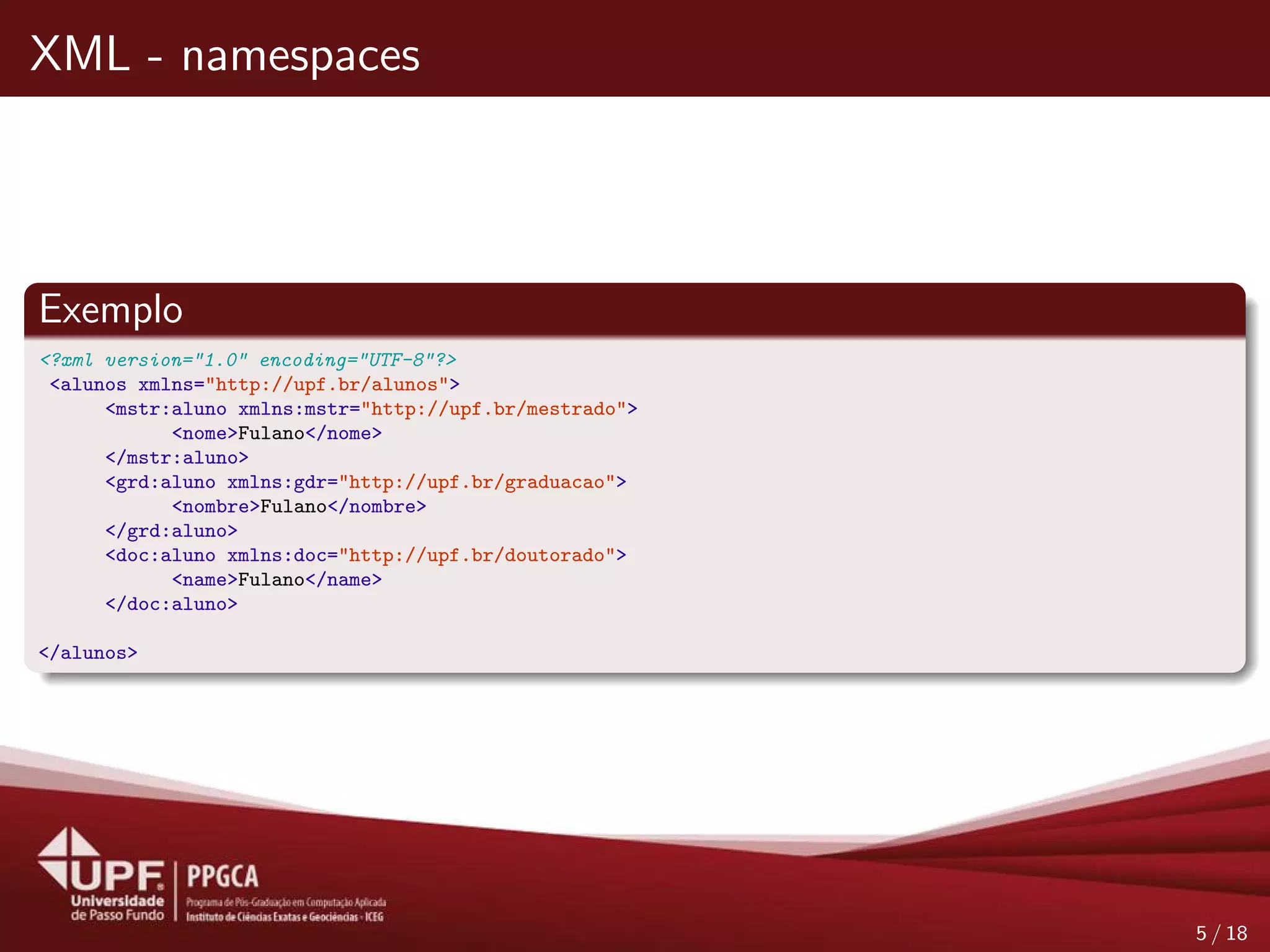Click the line '<nome>Fulano</nome>'
The width and height of the screenshot is (1270, 952).
click(277, 433)
